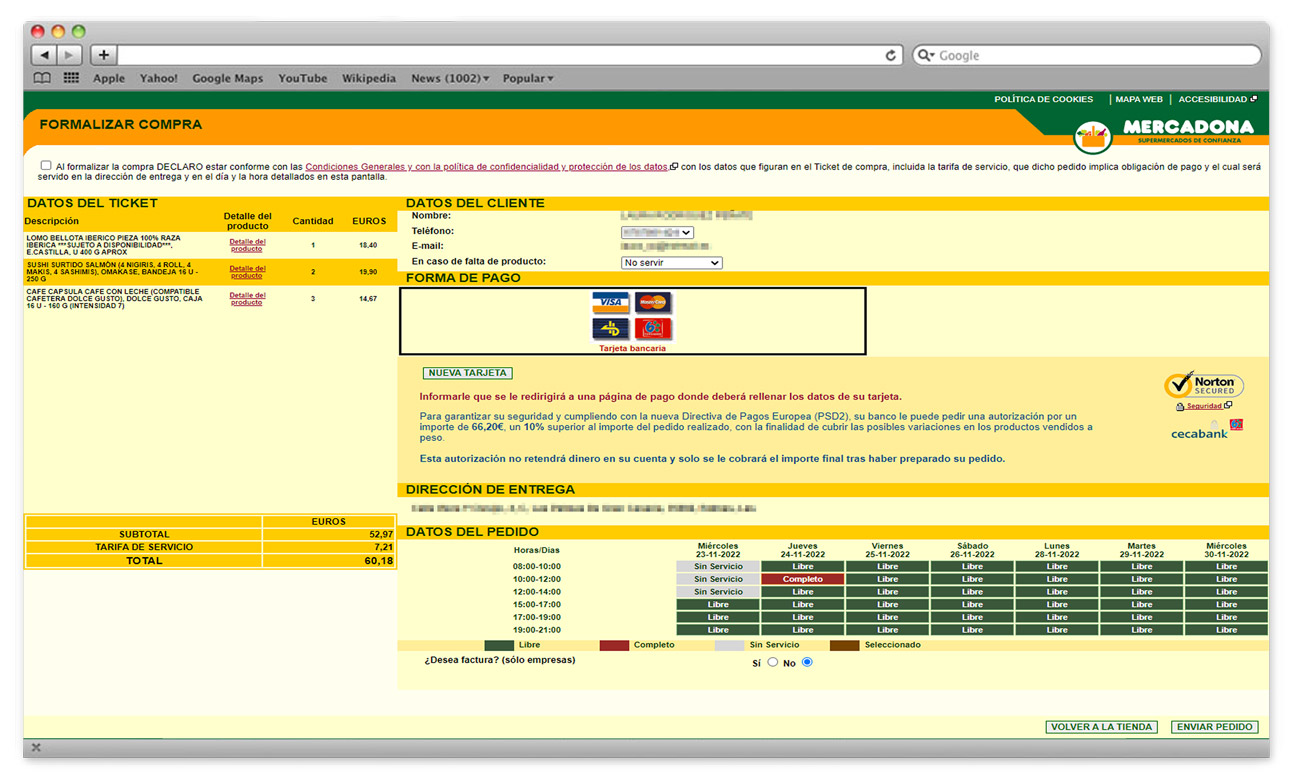The width and height of the screenshot is (1296, 780).
Task: Choose Miércoles 23-11-2022 slot 15:00-17:00
Action: pyautogui.click(x=718, y=605)
